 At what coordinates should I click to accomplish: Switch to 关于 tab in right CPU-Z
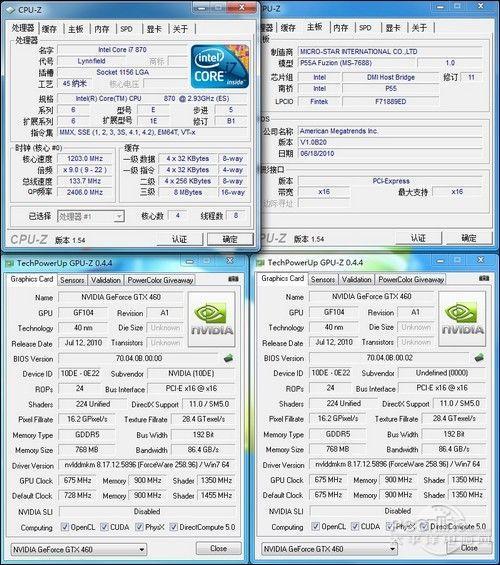[x=419, y=28]
